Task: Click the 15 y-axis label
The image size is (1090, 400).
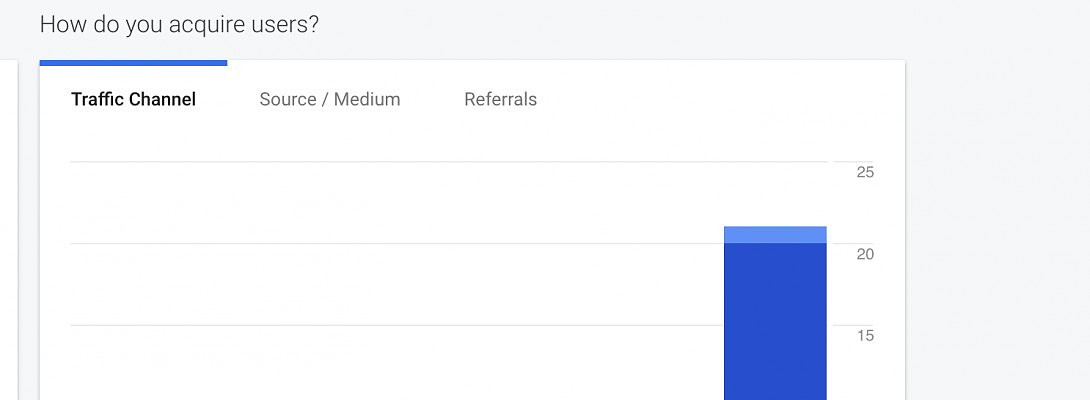Action: click(x=865, y=336)
